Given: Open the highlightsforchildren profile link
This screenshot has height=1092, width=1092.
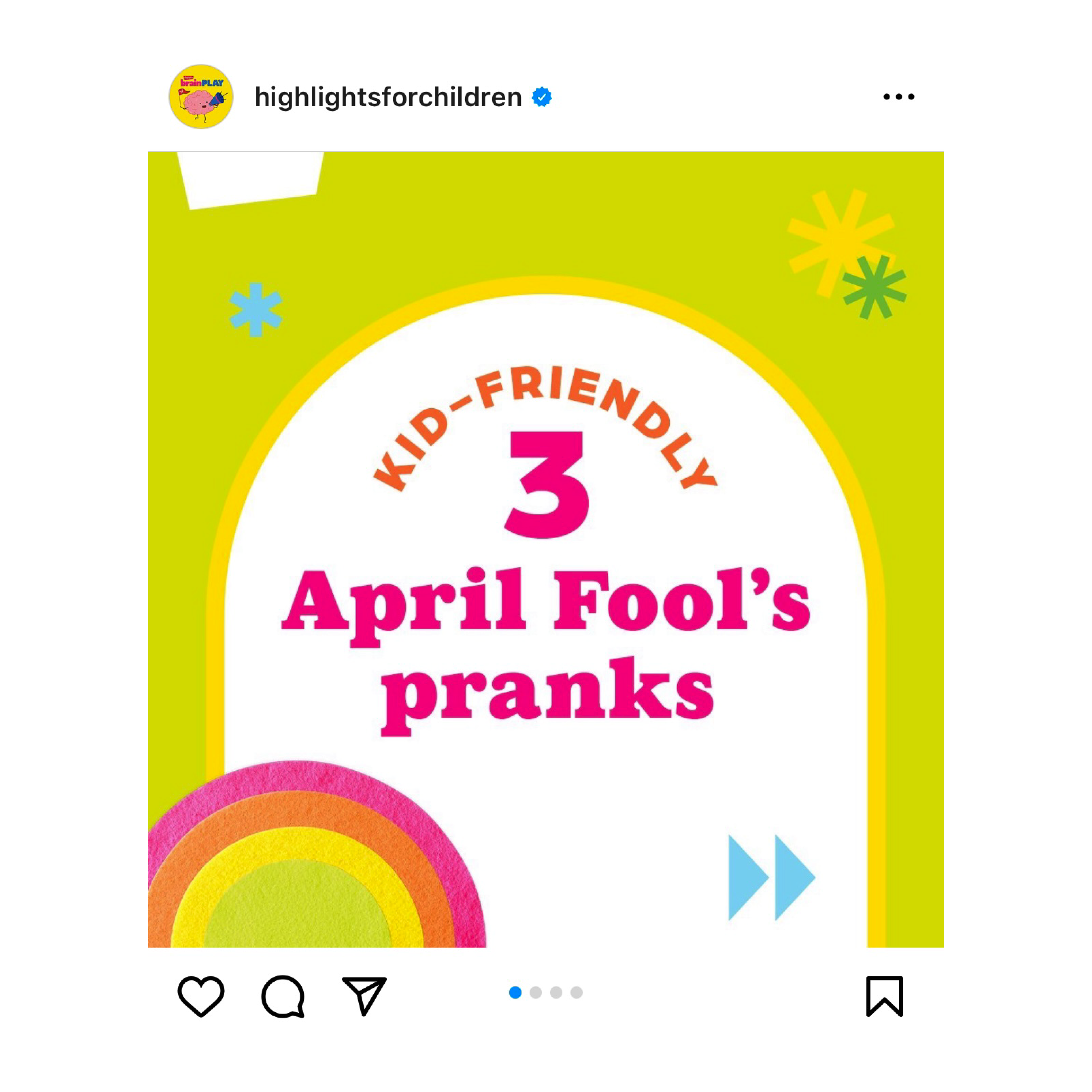Looking at the screenshot, I should tap(388, 97).
